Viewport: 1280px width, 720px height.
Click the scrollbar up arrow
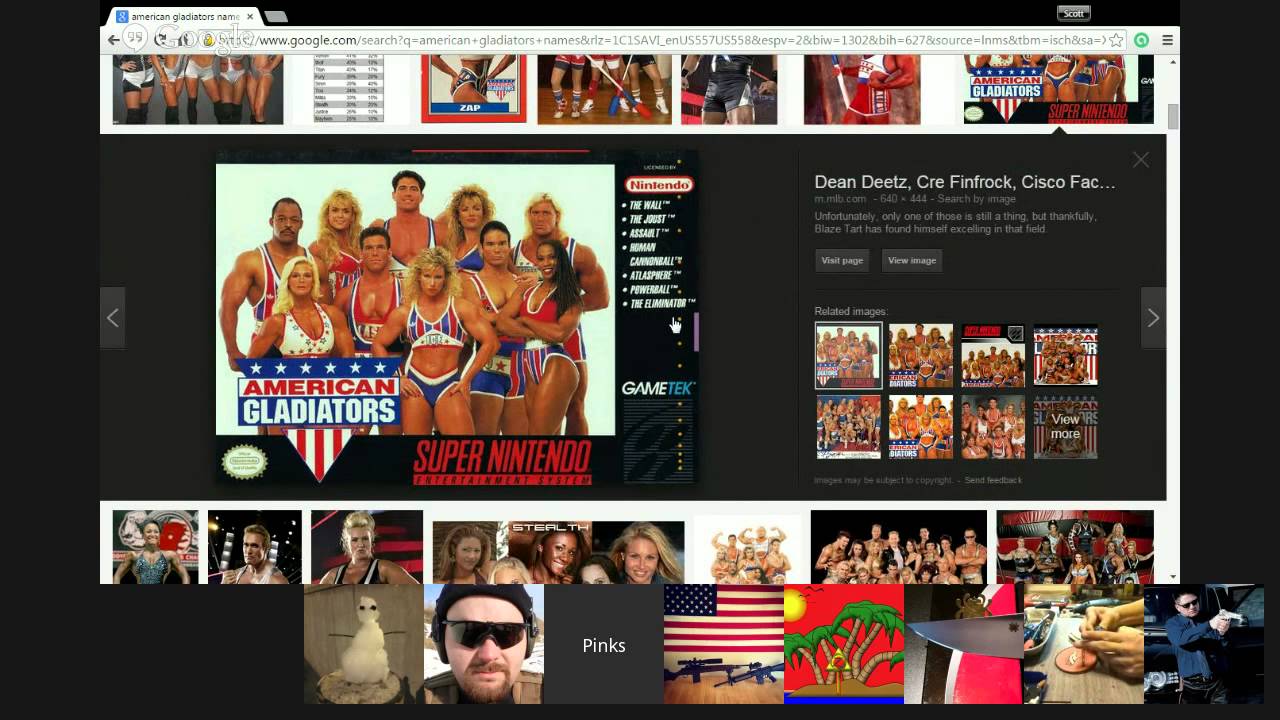click(x=1173, y=63)
